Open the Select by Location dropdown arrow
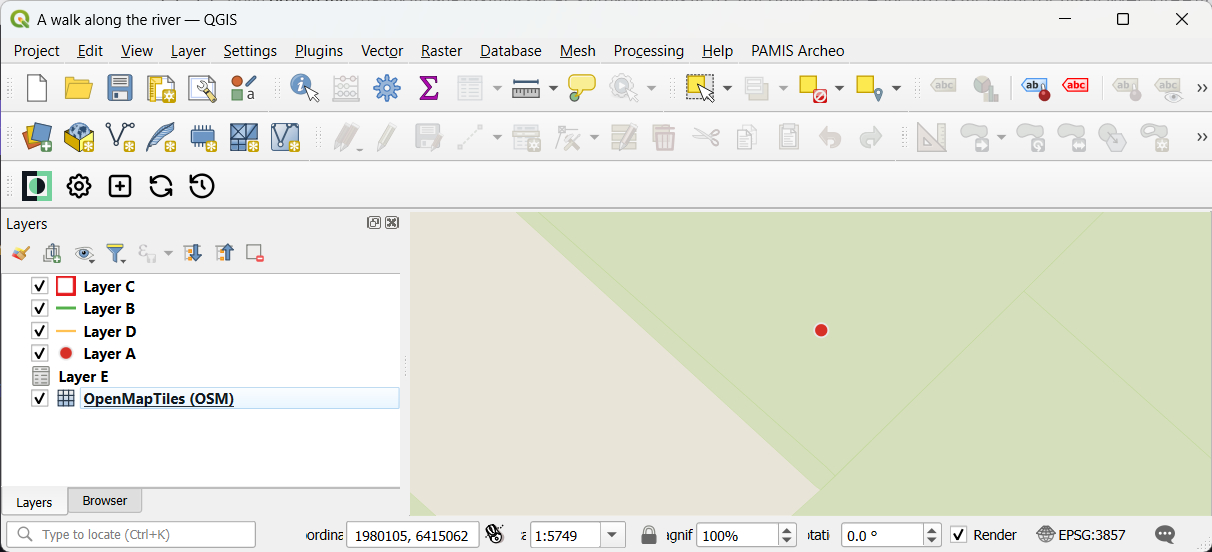Image resolution: width=1212 pixels, height=552 pixels. [x=896, y=88]
